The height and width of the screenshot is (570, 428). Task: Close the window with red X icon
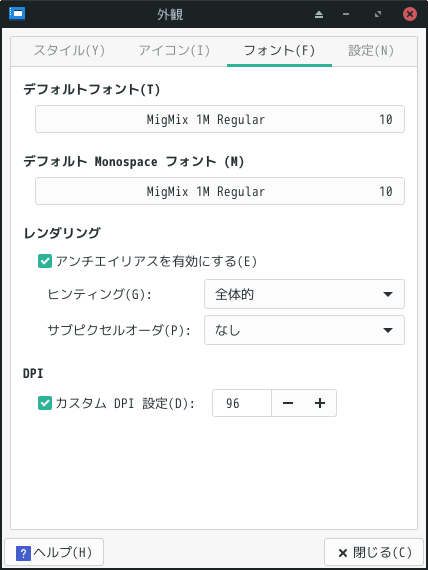pyautogui.click(x=410, y=14)
